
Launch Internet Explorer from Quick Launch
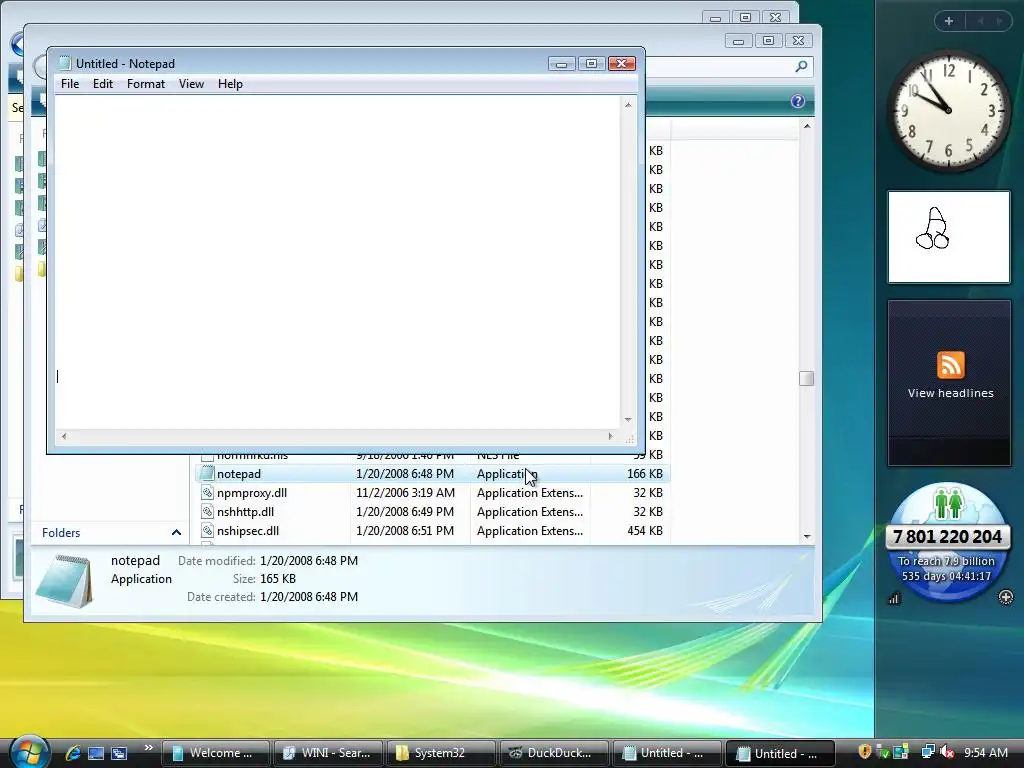tap(72, 753)
